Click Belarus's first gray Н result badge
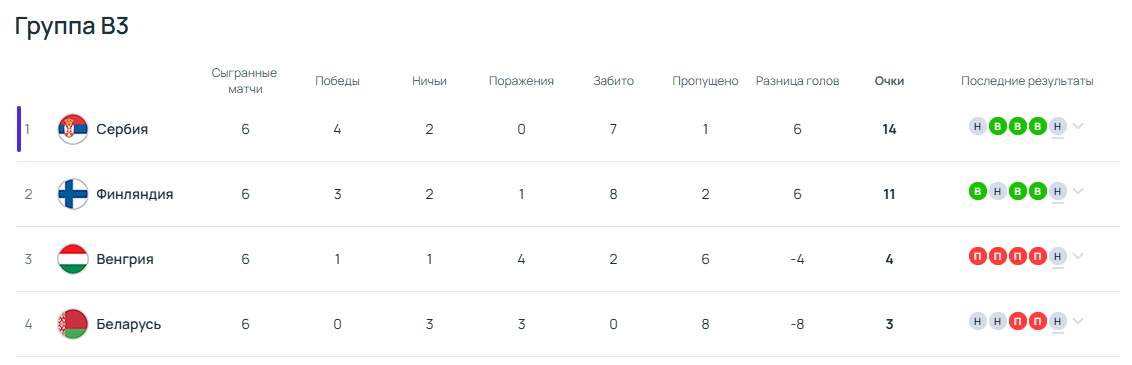The width and height of the screenshot is (1132, 365). [x=978, y=321]
